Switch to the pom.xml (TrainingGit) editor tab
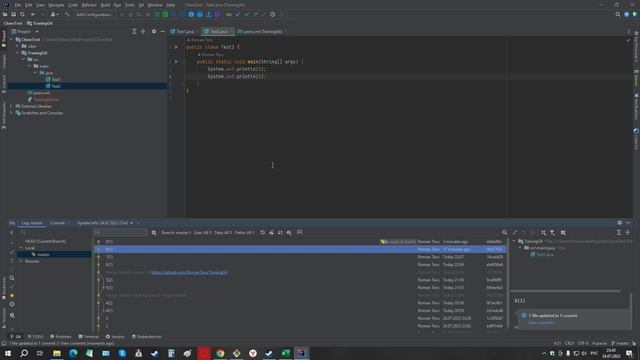This screenshot has width=640, height=360. tap(261, 31)
